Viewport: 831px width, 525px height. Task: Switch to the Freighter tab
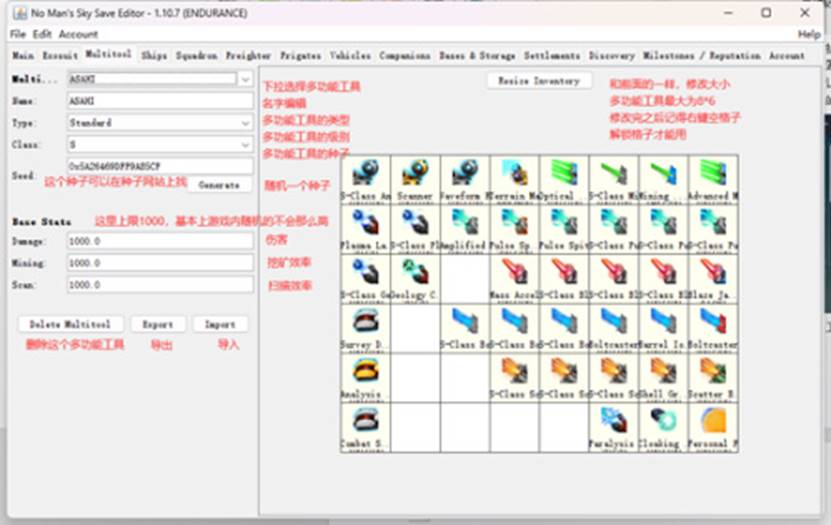[x=248, y=56]
